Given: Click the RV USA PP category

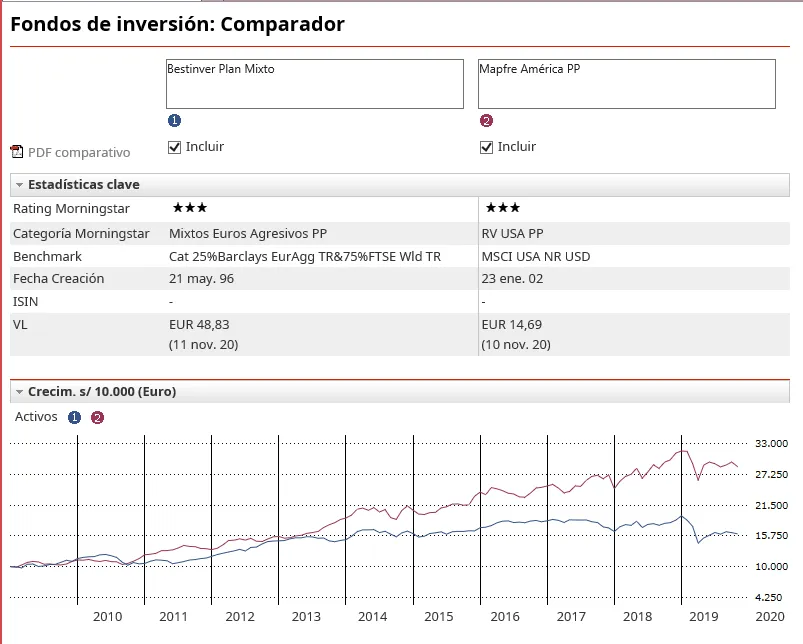Looking at the screenshot, I should pos(513,233).
